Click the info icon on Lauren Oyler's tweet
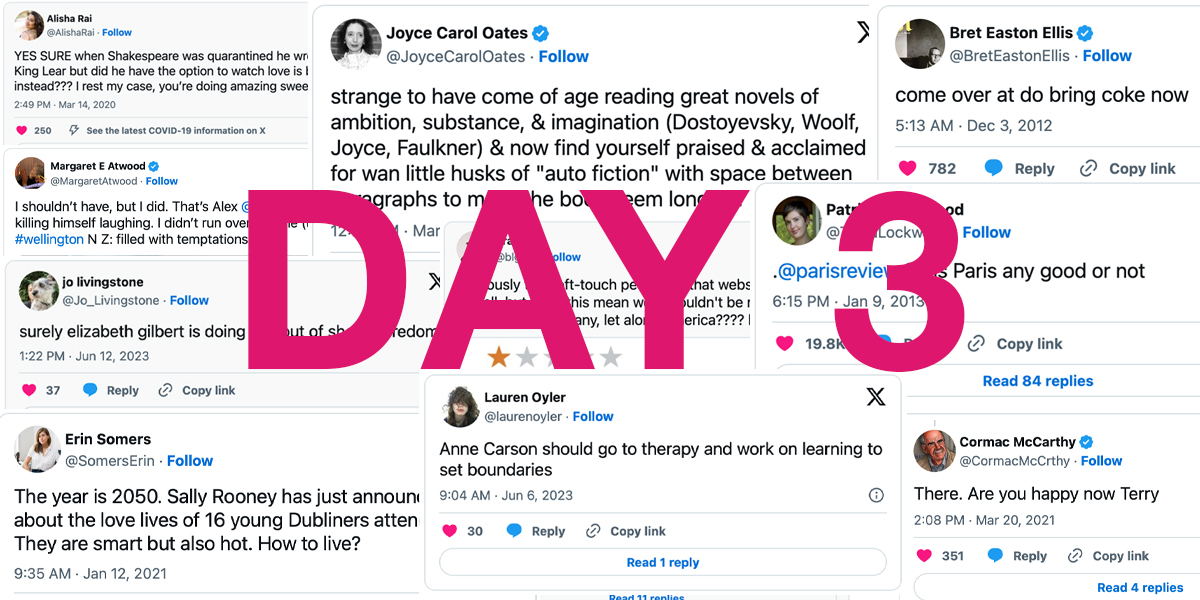 (876, 495)
